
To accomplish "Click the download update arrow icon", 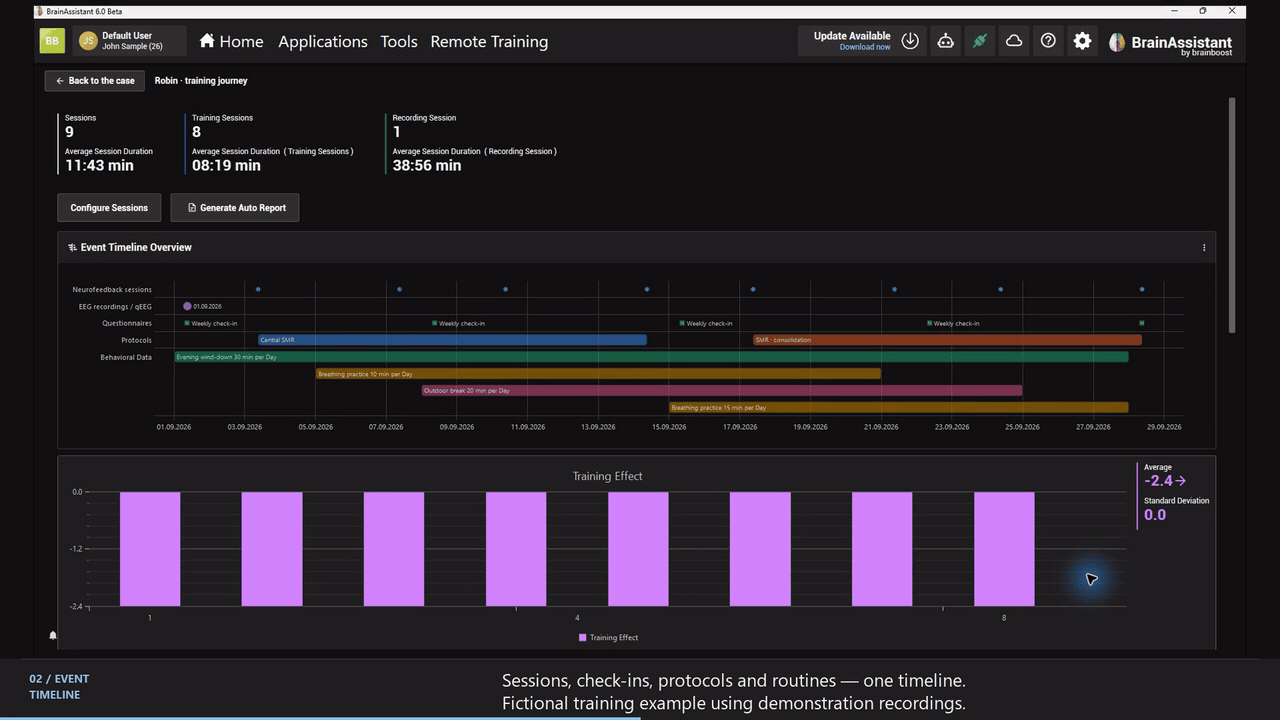I will click(x=910, y=41).
